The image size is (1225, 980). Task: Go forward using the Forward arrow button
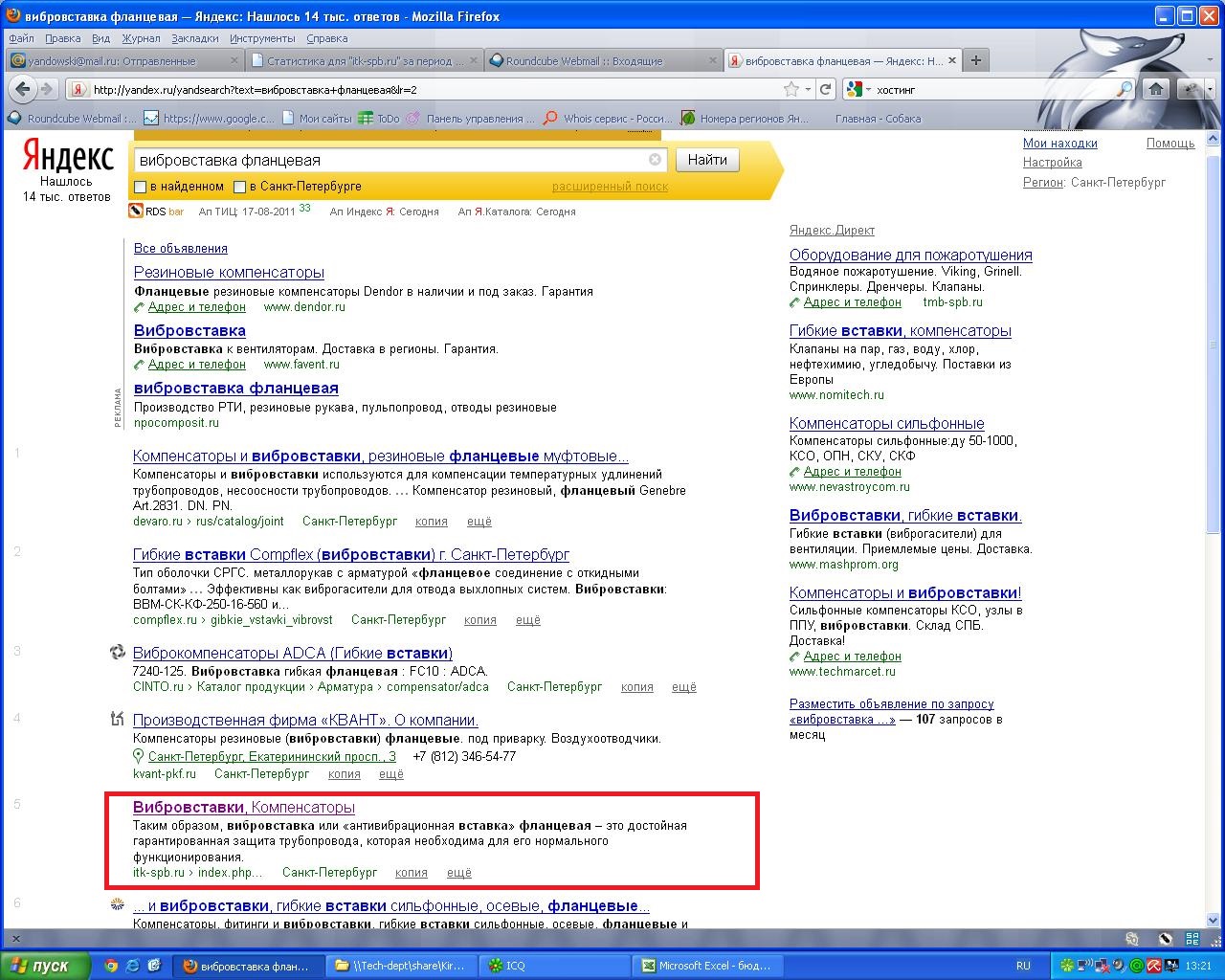pos(46,89)
